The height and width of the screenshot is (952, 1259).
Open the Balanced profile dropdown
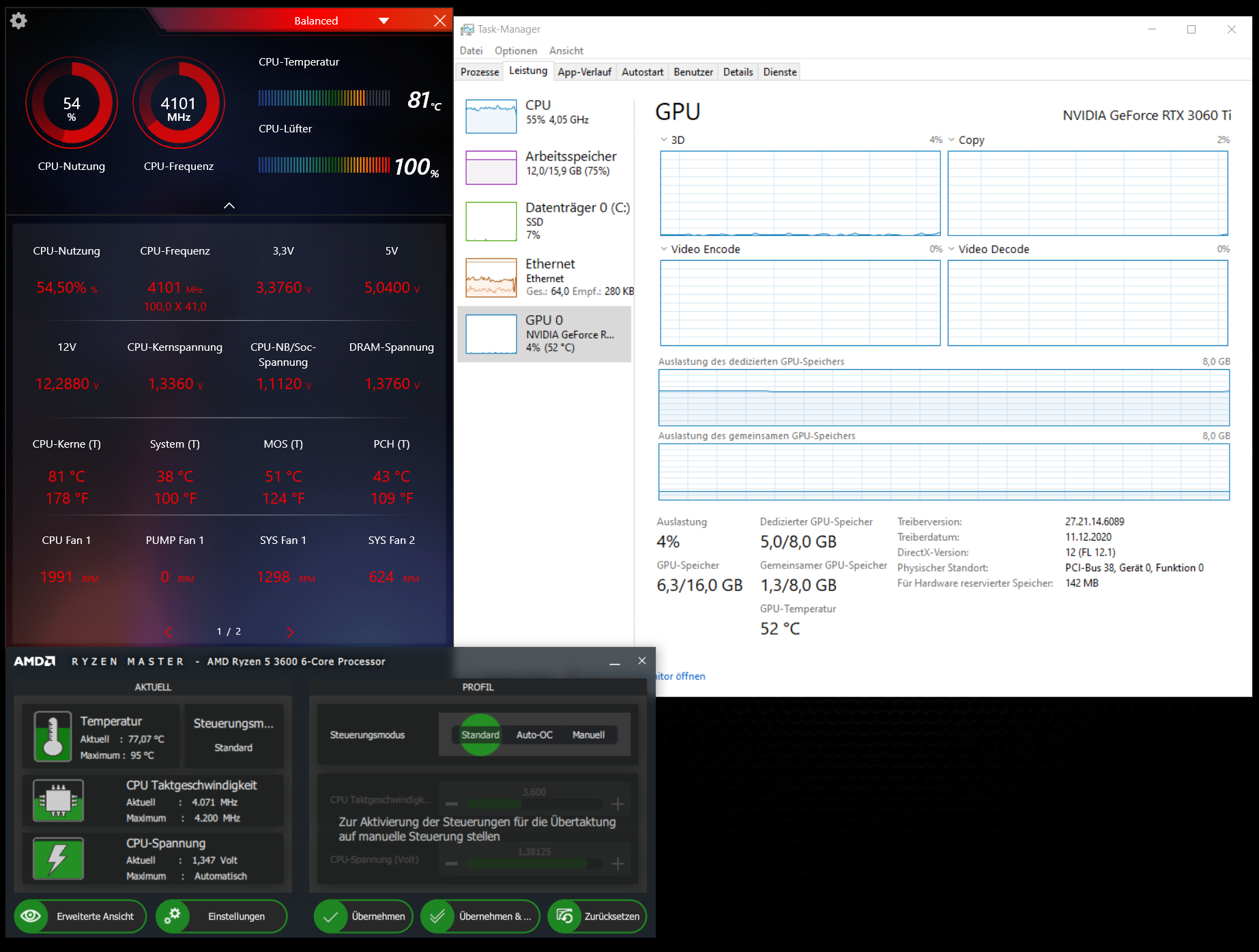point(384,21)
